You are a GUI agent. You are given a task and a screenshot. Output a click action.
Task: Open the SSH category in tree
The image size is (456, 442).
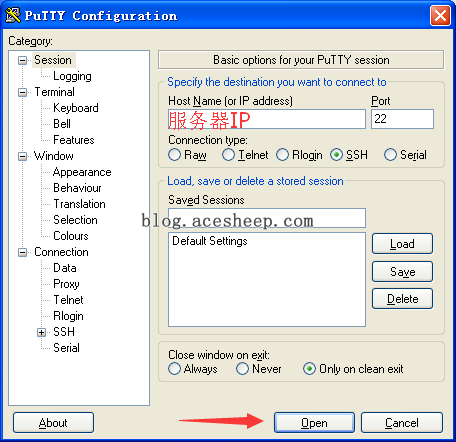point(64,332)
